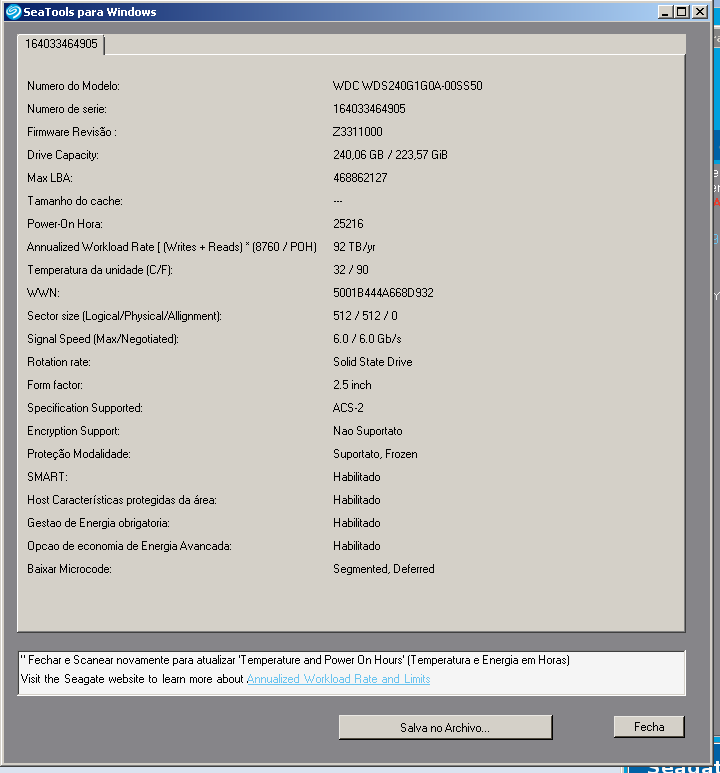Viewport: 720px width, 773px height.
Task: Click workload value 92 TB/yr
Action: [x=354, y=247]
